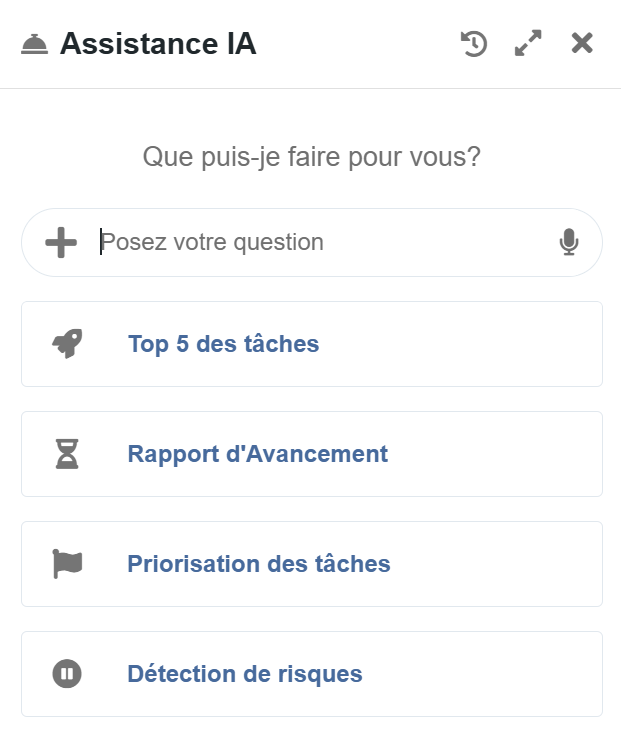Click the concierge bell icon beside Assistance IA
Image resolution: width=621 pixels, height=736 pixels.
pos(34,44)
